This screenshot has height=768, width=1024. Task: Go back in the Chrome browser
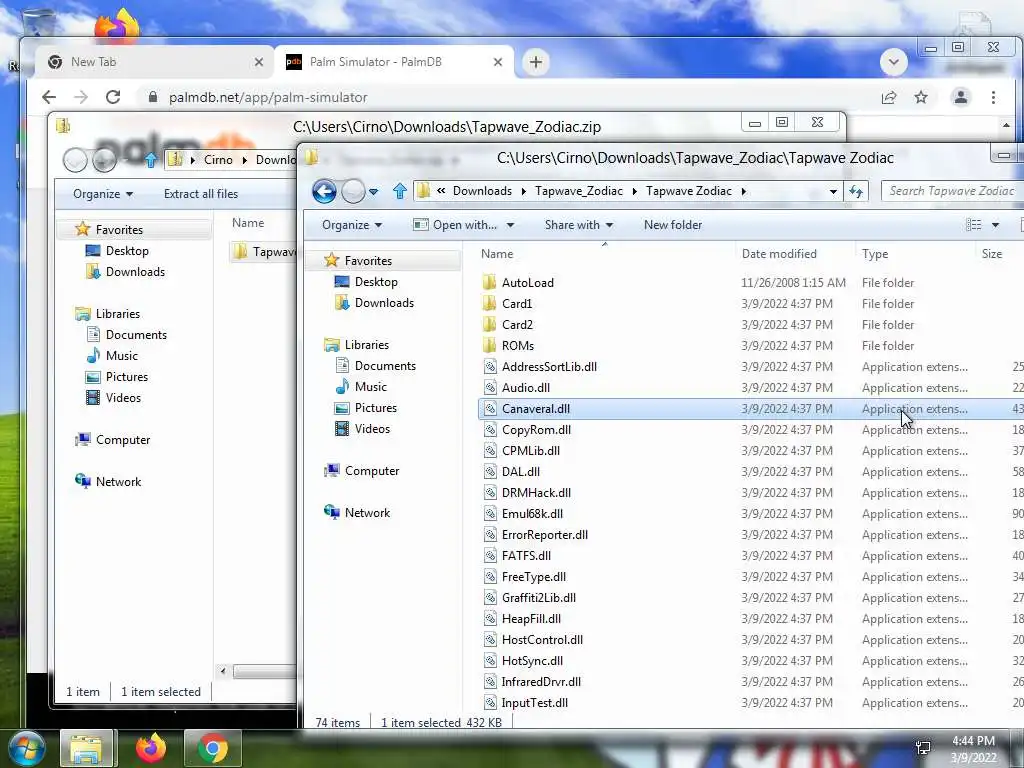(49, 97)
